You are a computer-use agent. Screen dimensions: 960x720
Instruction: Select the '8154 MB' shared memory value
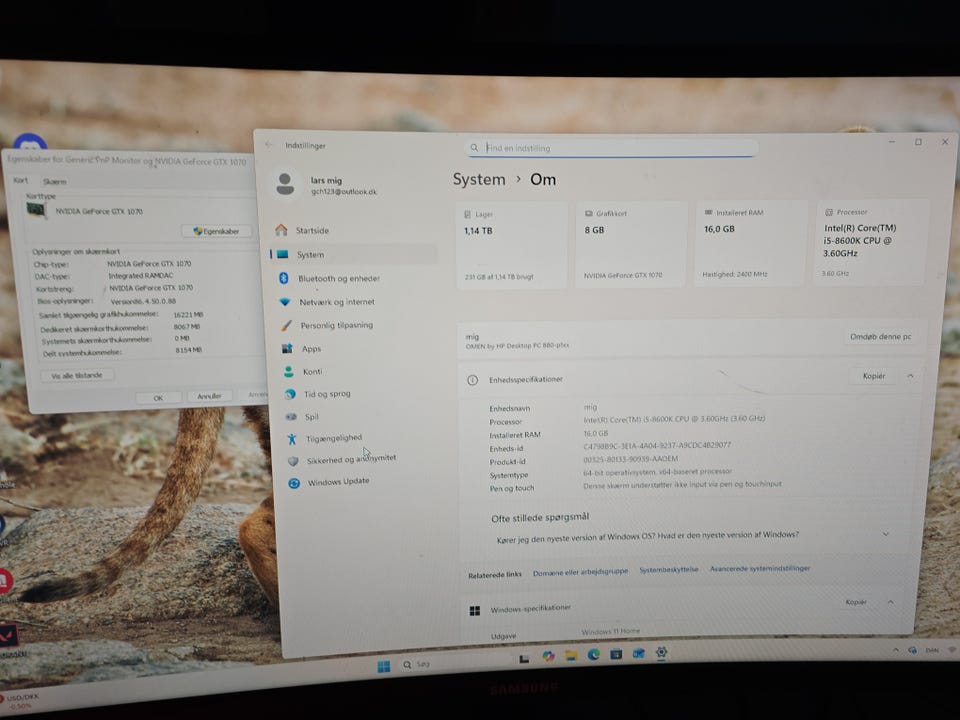click(x=189, y=350)
